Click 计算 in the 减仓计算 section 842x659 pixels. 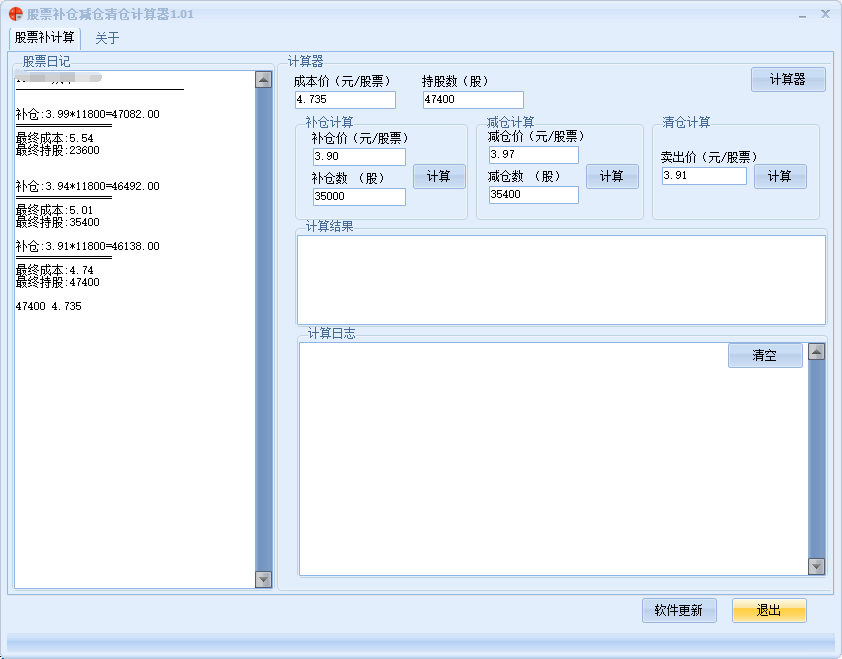pos(612,176)
